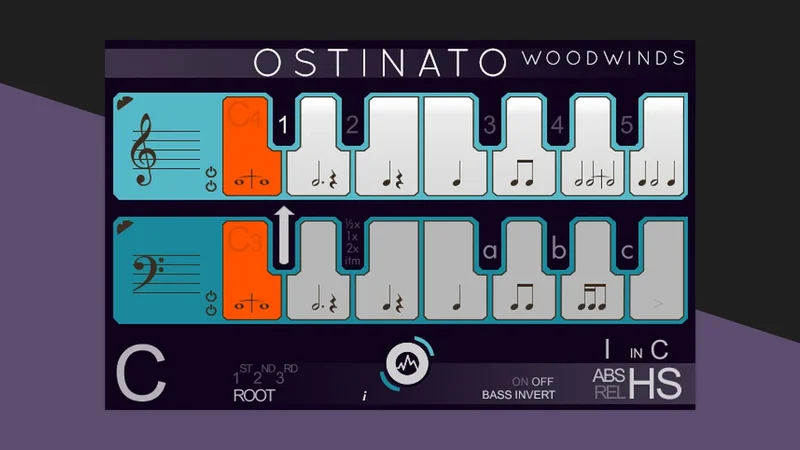
Task: Click the bass key with > symbol
Action: (658, 270)
